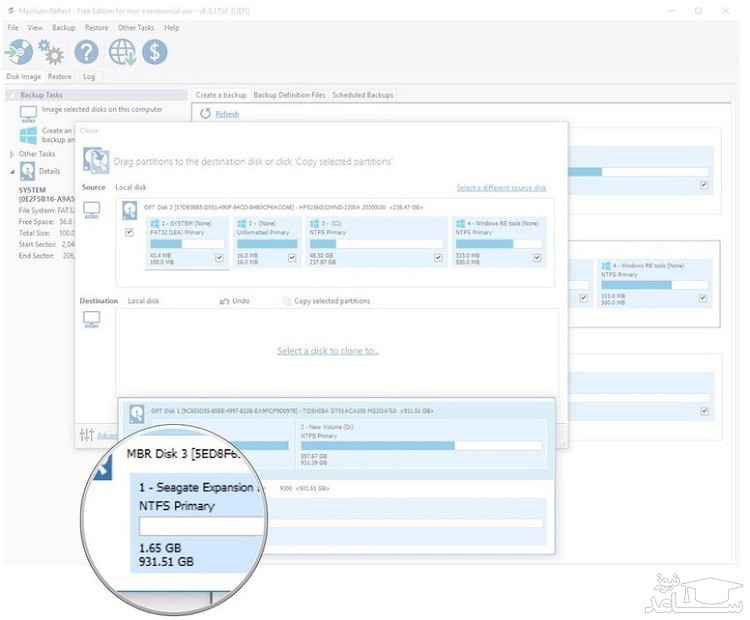The height and width of the screenshot is (620, 750).
Task: Collapse the Details section
Action: point(12,171)
